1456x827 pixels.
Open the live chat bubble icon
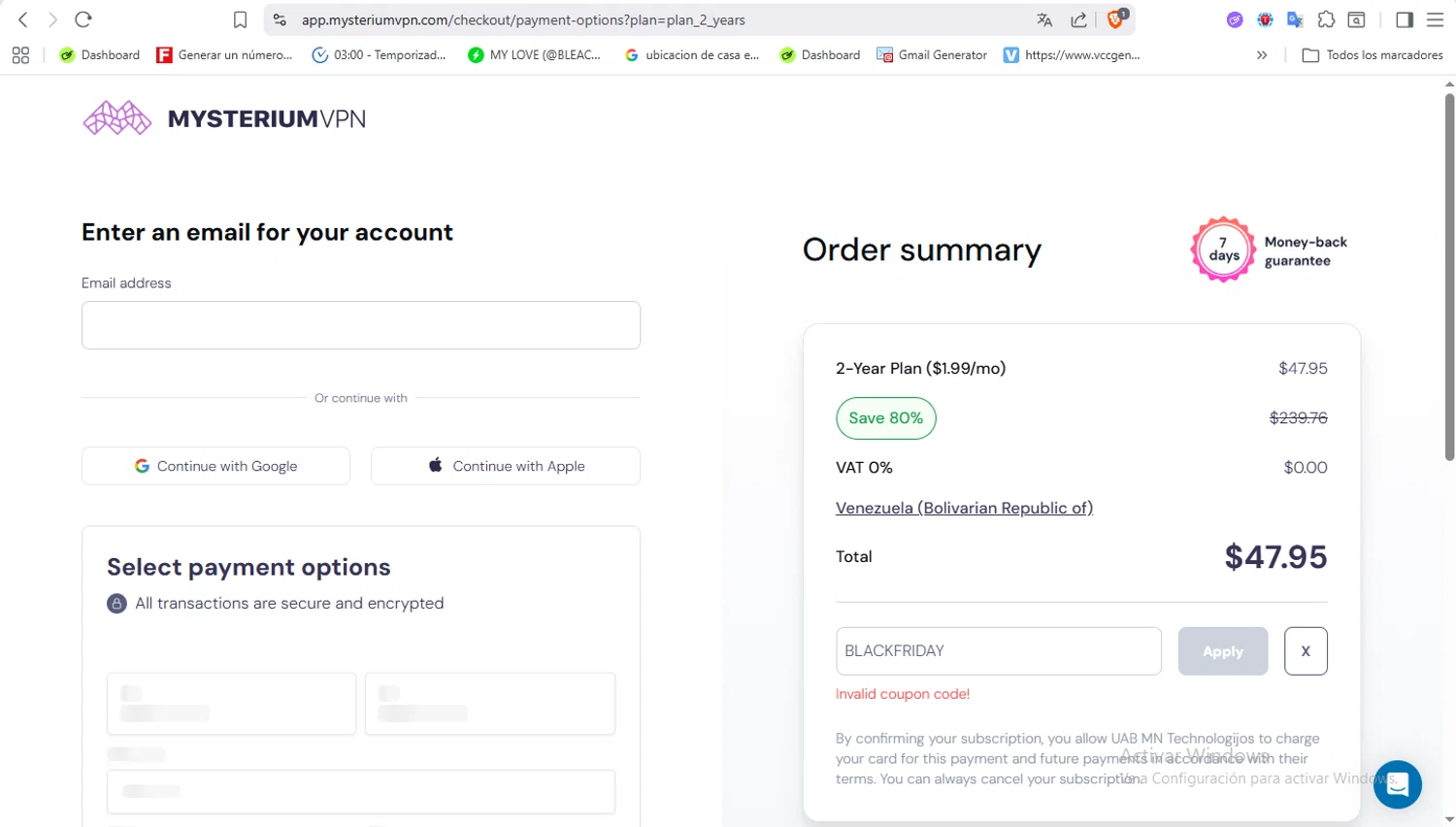point(1398,784)
